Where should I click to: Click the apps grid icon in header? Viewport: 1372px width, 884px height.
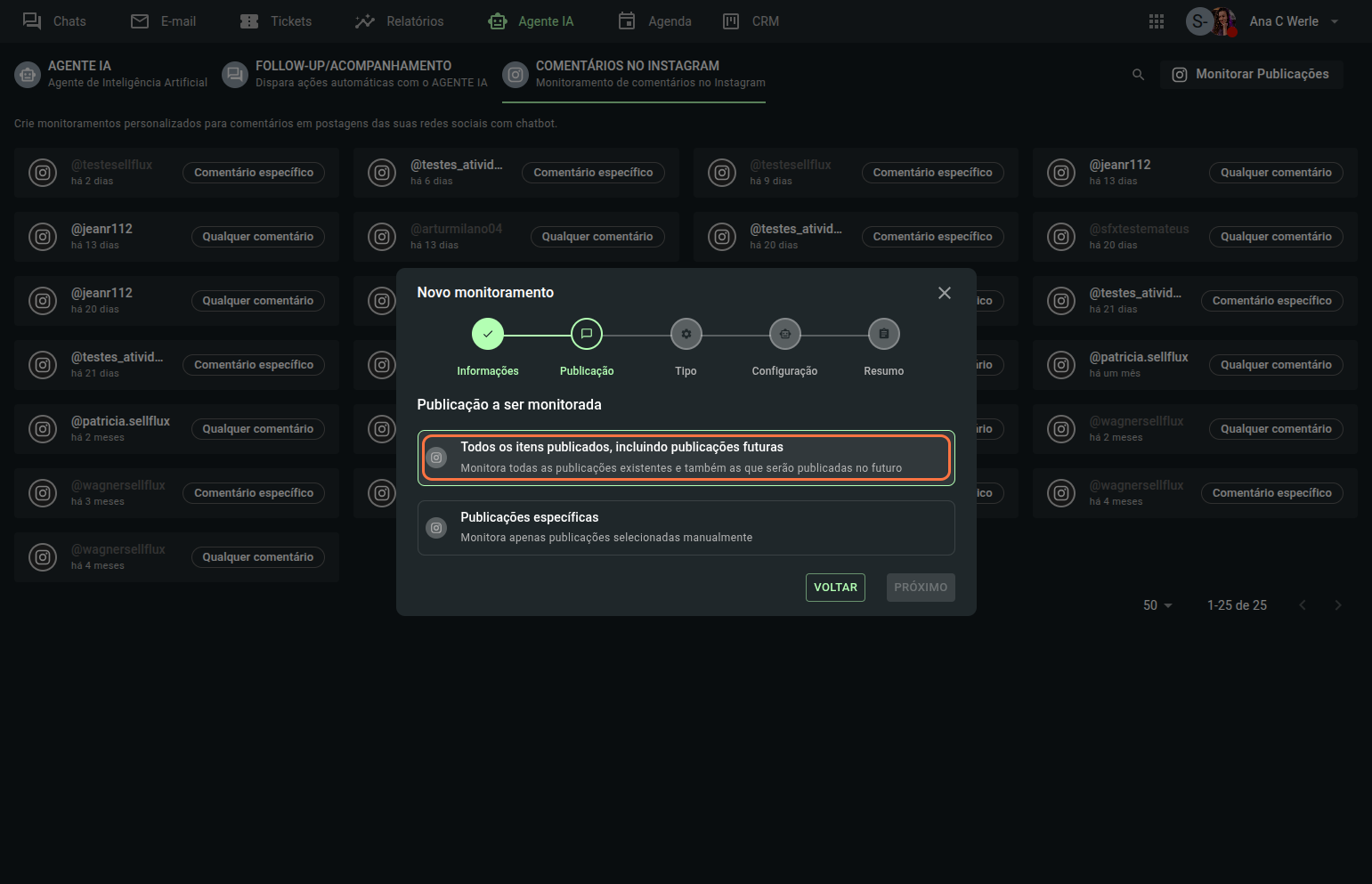pyautogui.click(x=1156, y=21)
